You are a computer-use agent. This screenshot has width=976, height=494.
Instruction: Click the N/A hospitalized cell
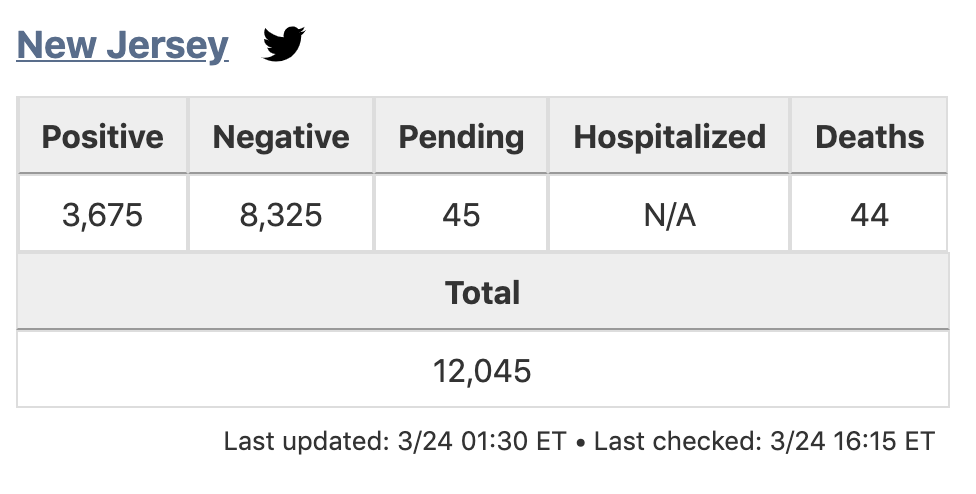click(669, 214)
